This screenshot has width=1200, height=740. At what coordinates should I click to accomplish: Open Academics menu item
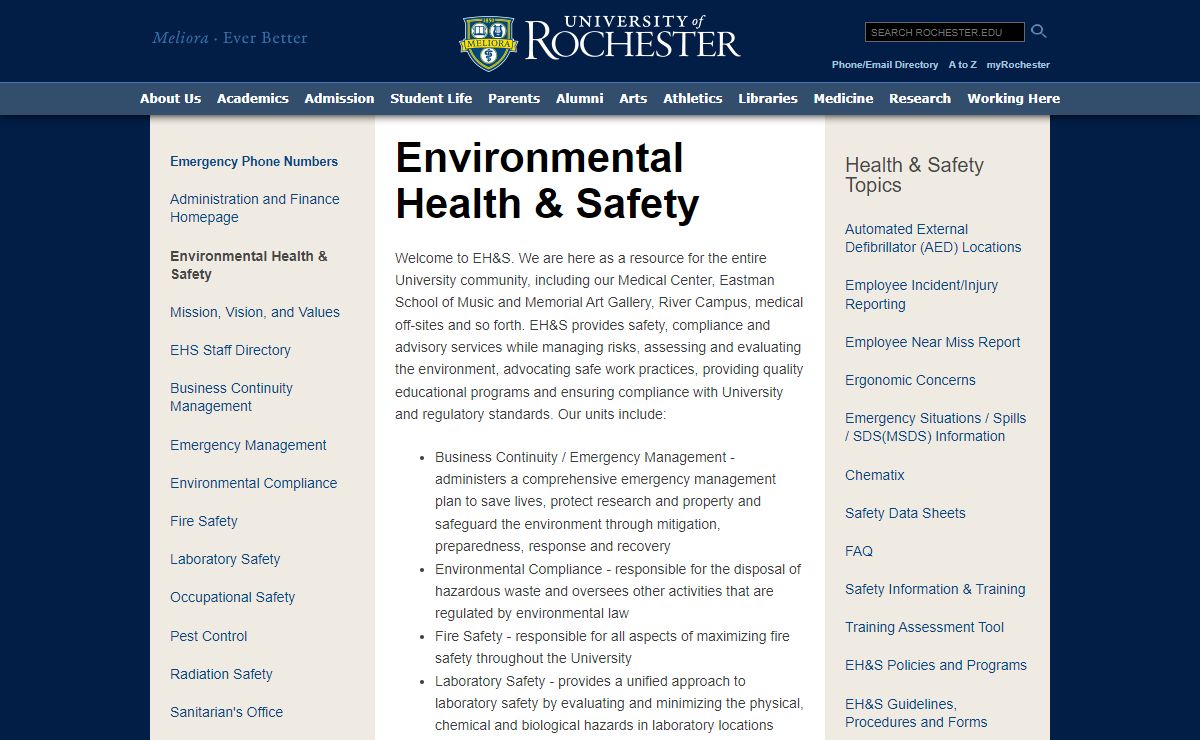(x=253, y=98)
